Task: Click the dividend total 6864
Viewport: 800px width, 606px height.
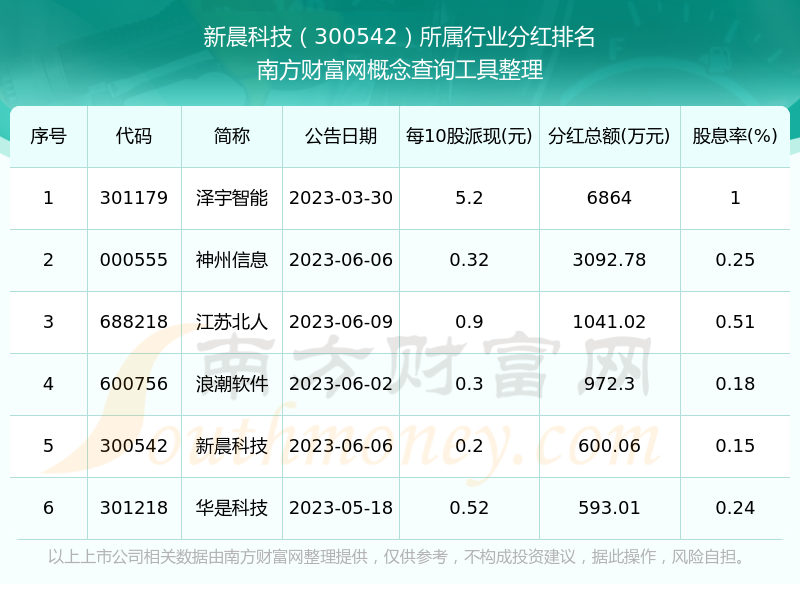Action: click(x=609, y=198)
